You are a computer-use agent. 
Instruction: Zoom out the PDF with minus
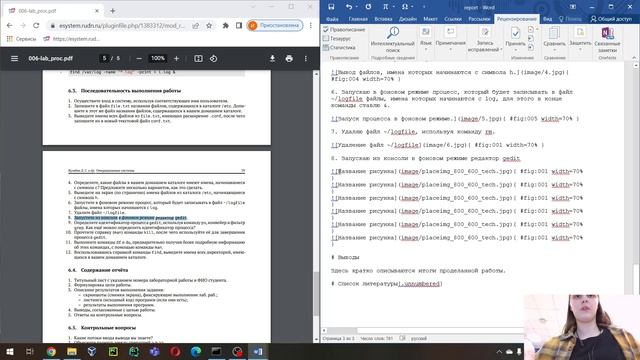(x=139, y=58)
